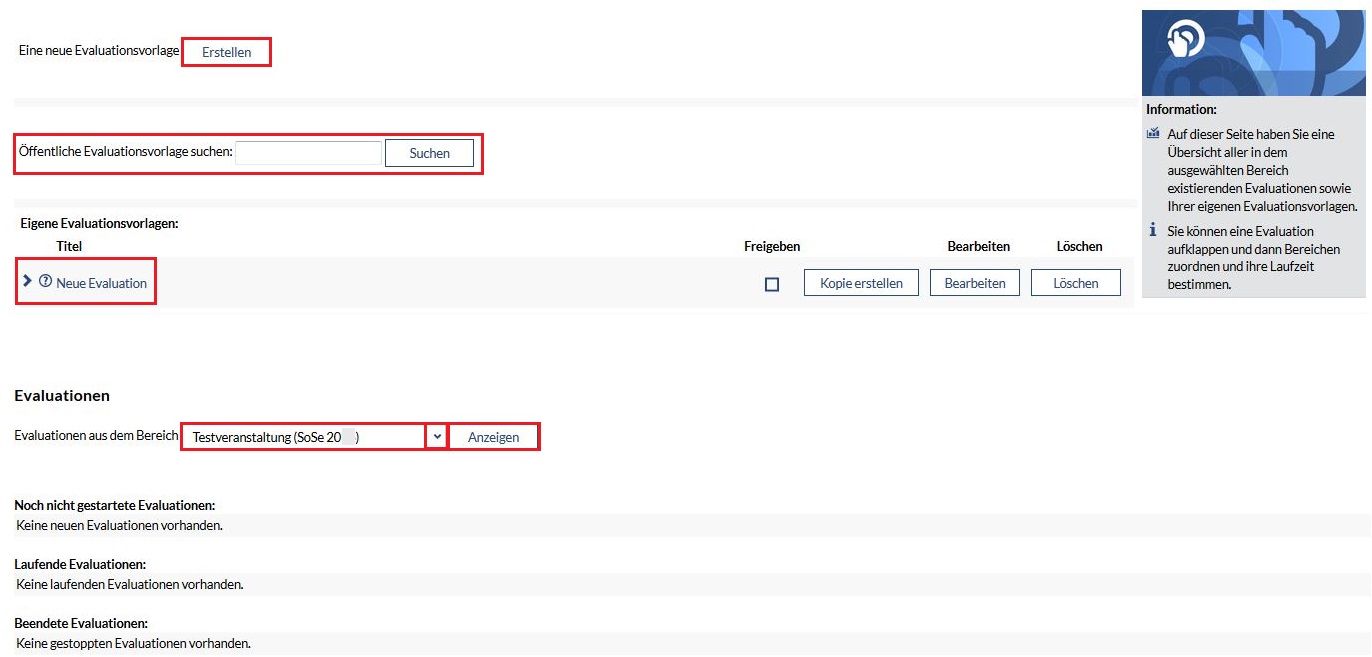
Task: Click the Suchen button
Action: coord(429,153)
